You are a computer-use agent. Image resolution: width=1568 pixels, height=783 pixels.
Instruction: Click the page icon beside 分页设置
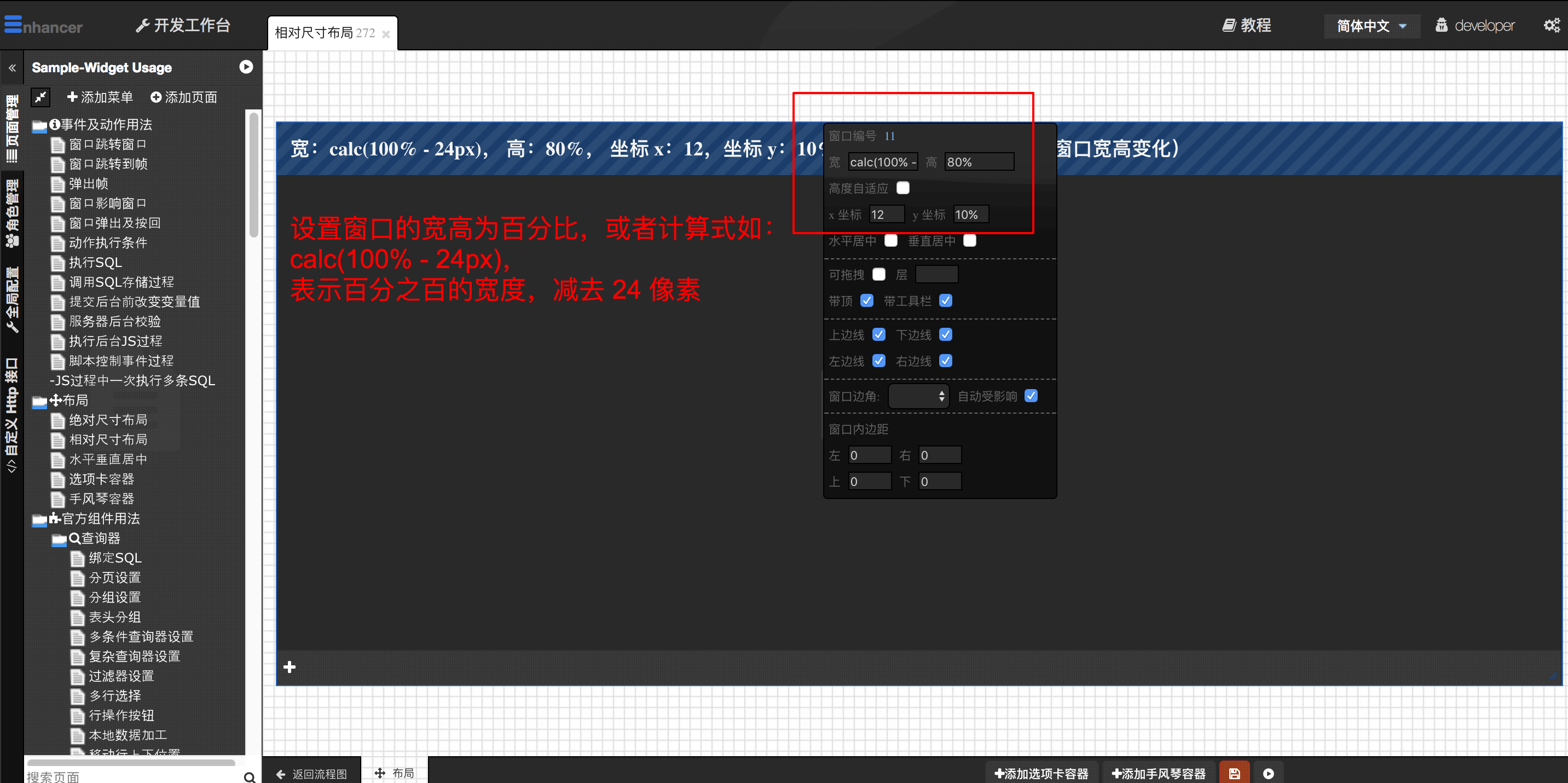coord(77,578)
